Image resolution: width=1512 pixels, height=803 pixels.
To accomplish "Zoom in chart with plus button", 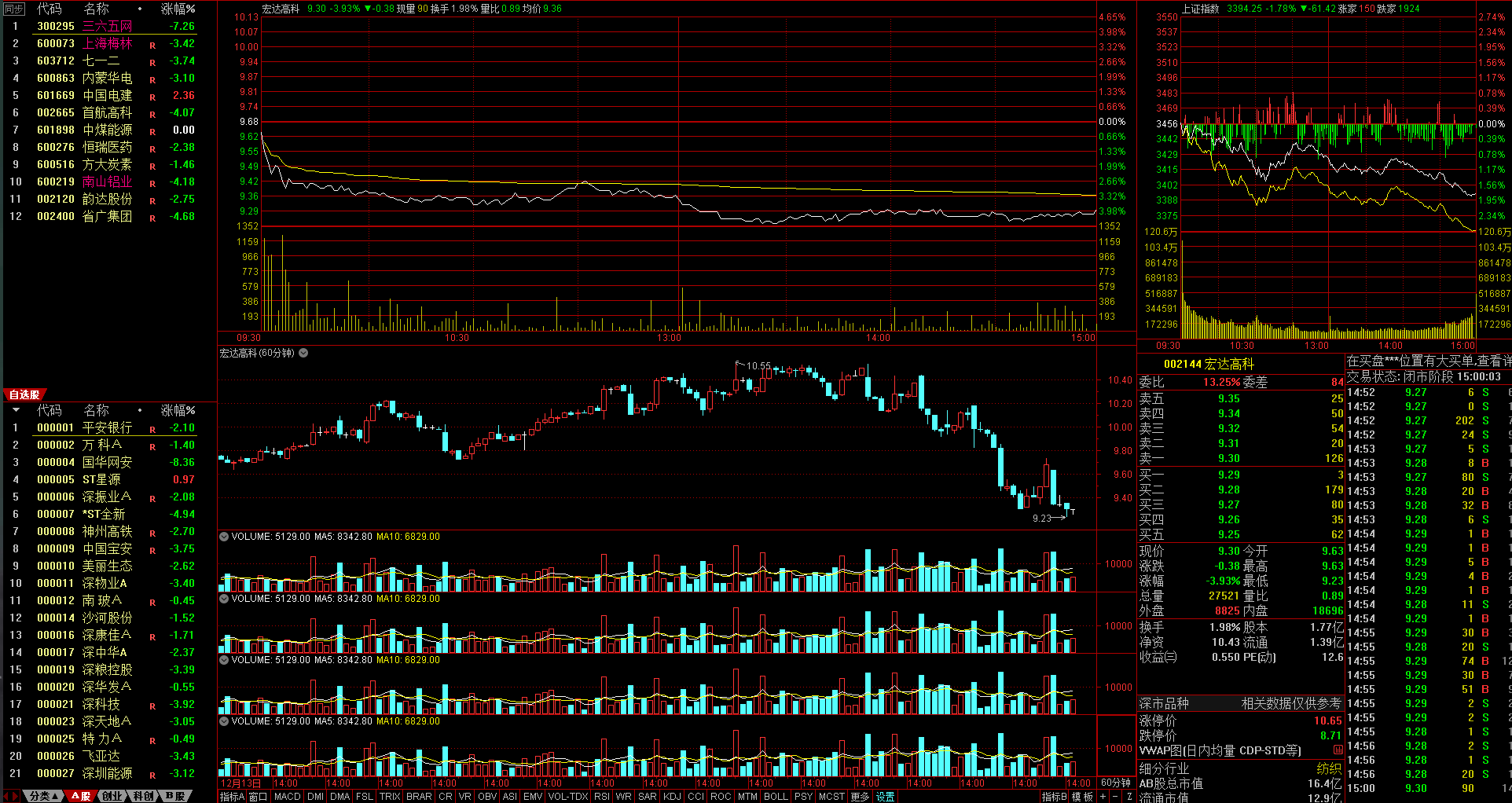I will point(1103,796).
